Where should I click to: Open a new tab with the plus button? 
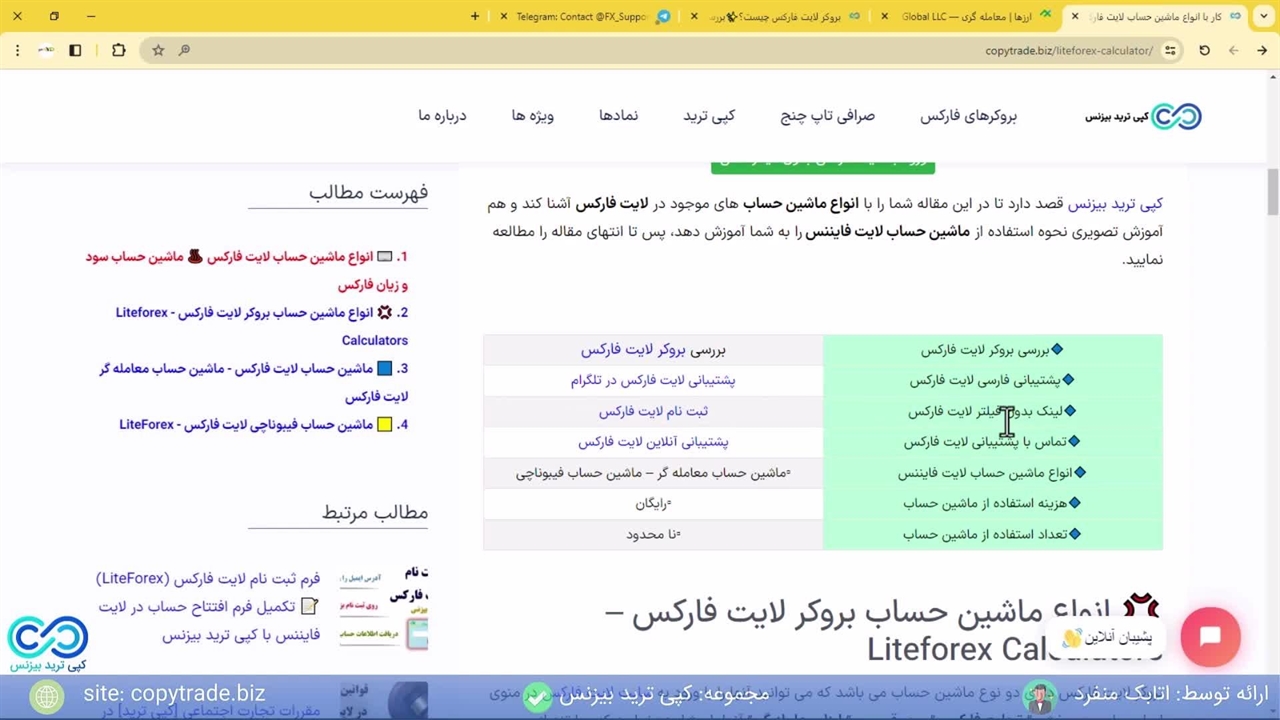click(475, 16)
